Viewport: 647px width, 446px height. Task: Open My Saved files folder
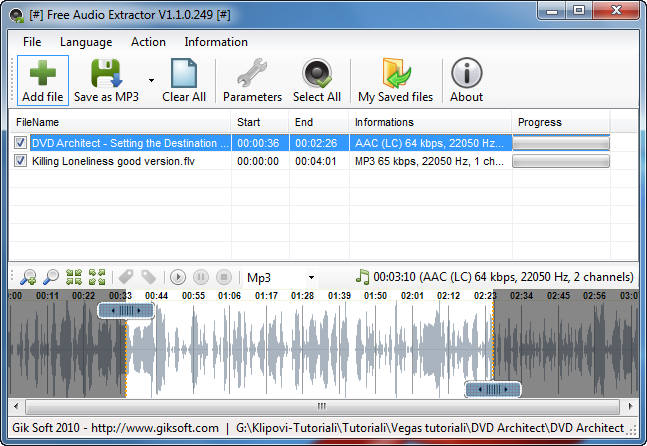(396, 73)
